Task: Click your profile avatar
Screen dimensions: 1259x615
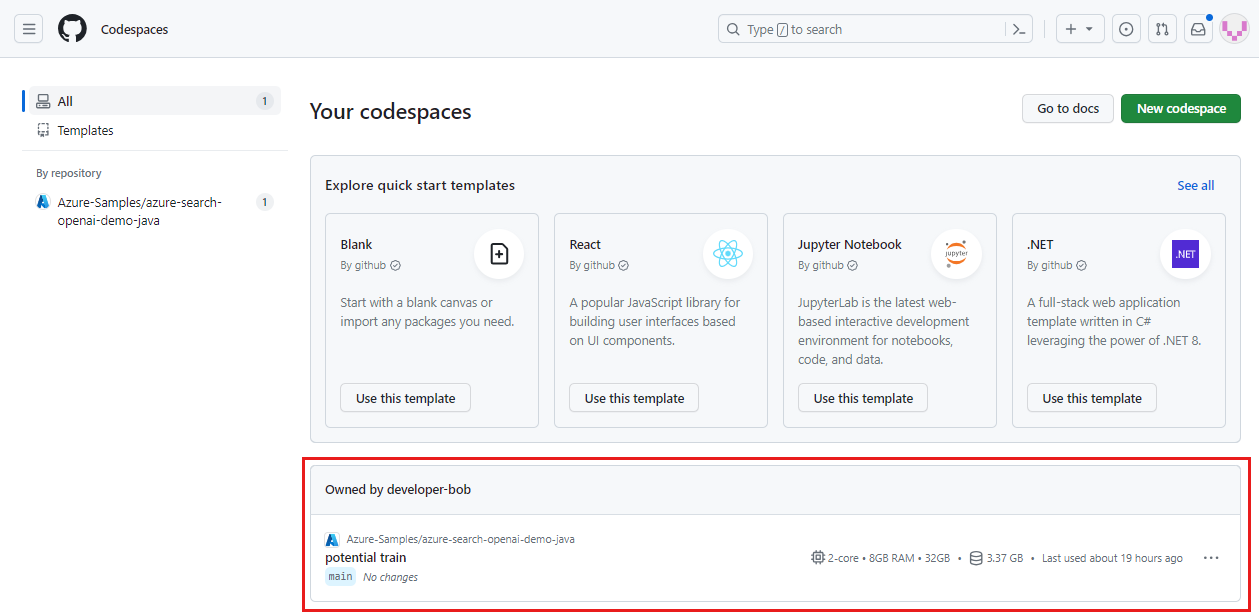Action: point(1234,28)
